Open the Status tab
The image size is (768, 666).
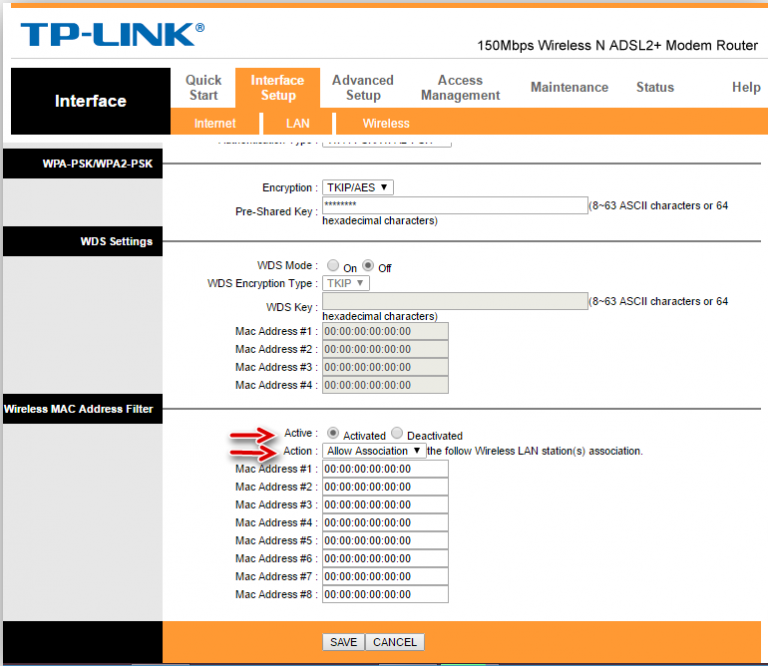click(x=655, y=87)
